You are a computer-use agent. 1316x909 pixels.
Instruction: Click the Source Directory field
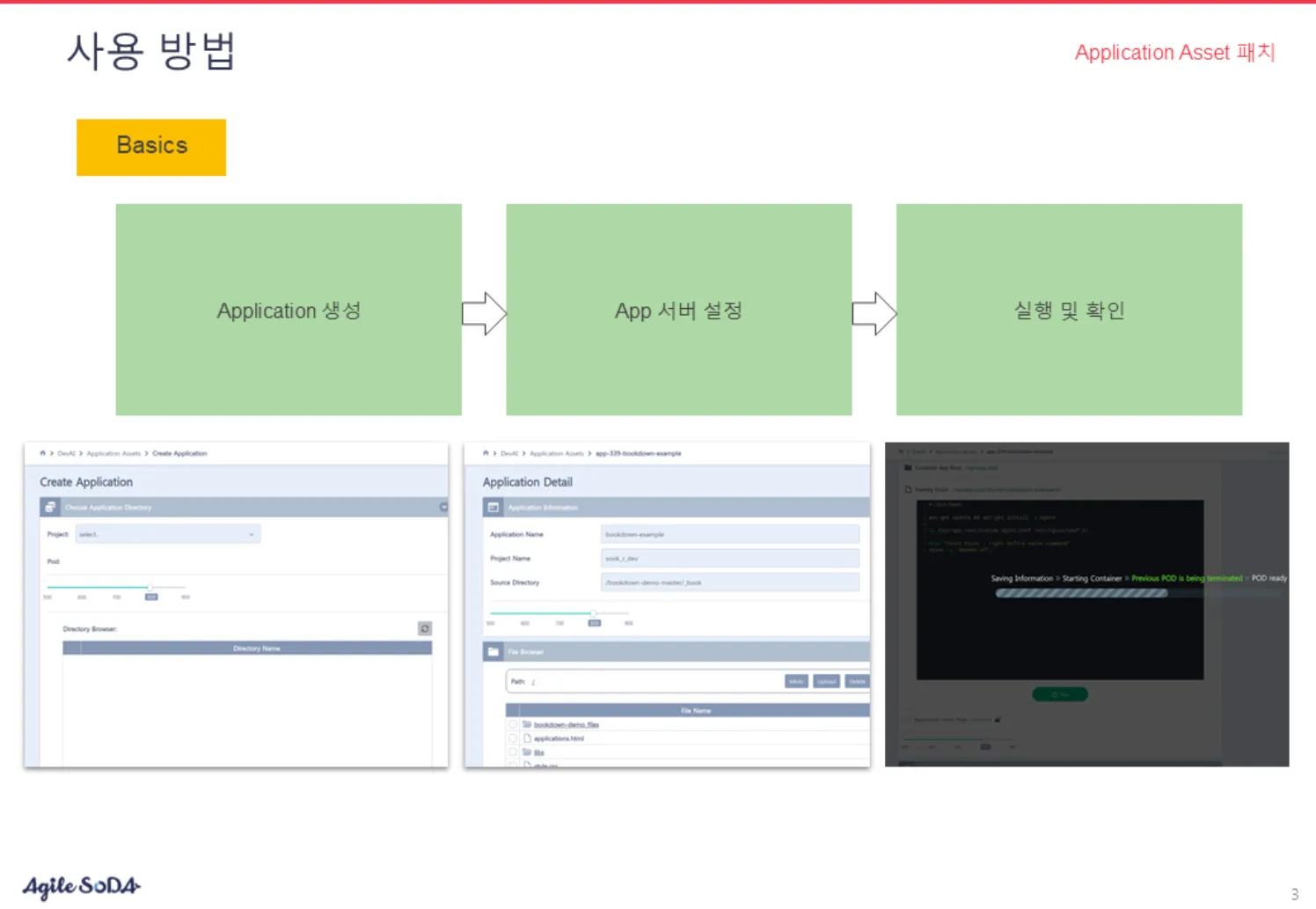point(730,582)
